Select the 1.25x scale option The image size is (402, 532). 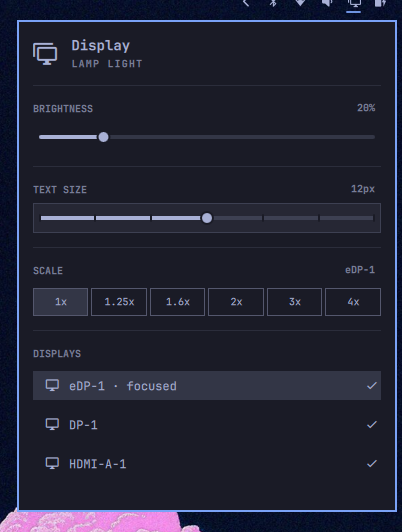pyautogui.click(x=119, y=302)
